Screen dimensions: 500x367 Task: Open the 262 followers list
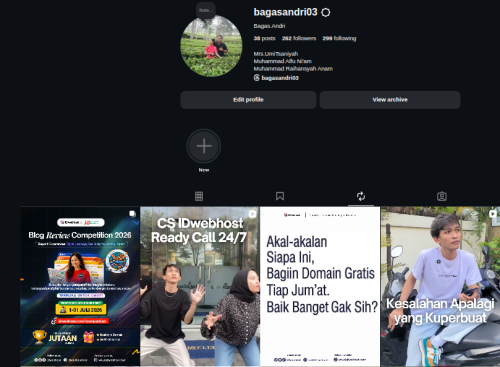[x=299, y=38]
